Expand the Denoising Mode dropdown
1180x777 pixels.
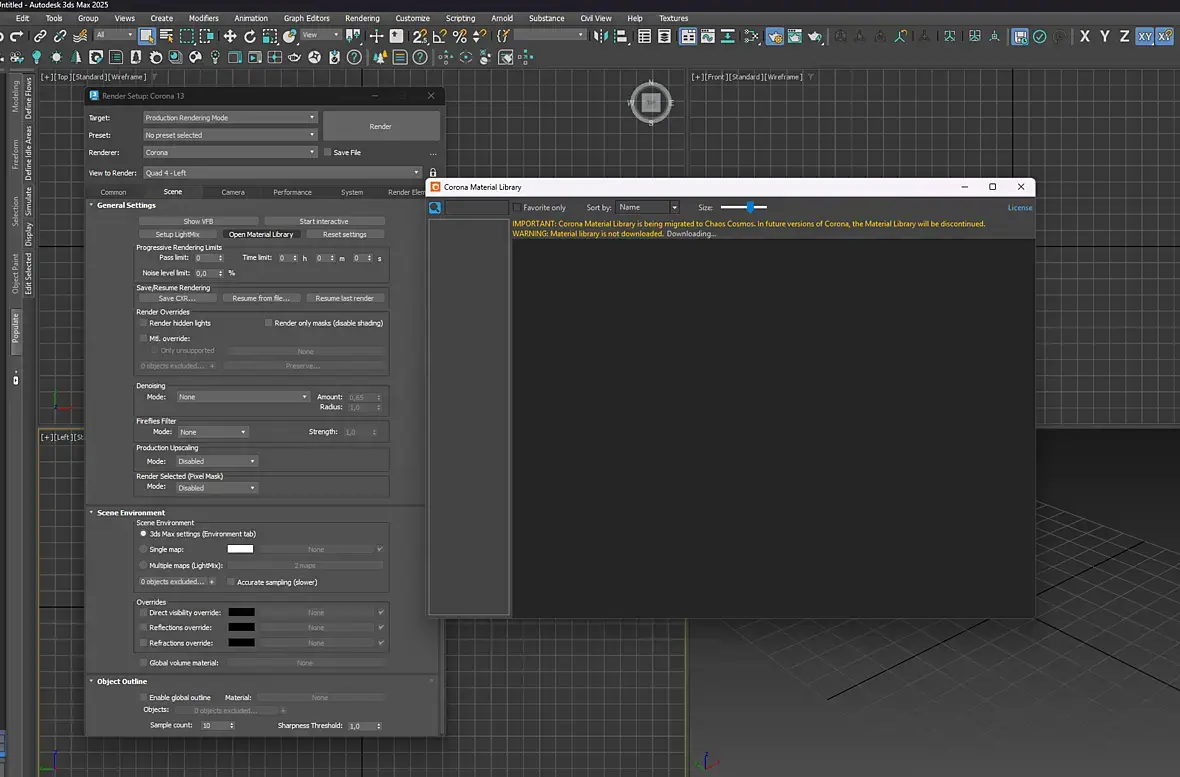point(243,397)
